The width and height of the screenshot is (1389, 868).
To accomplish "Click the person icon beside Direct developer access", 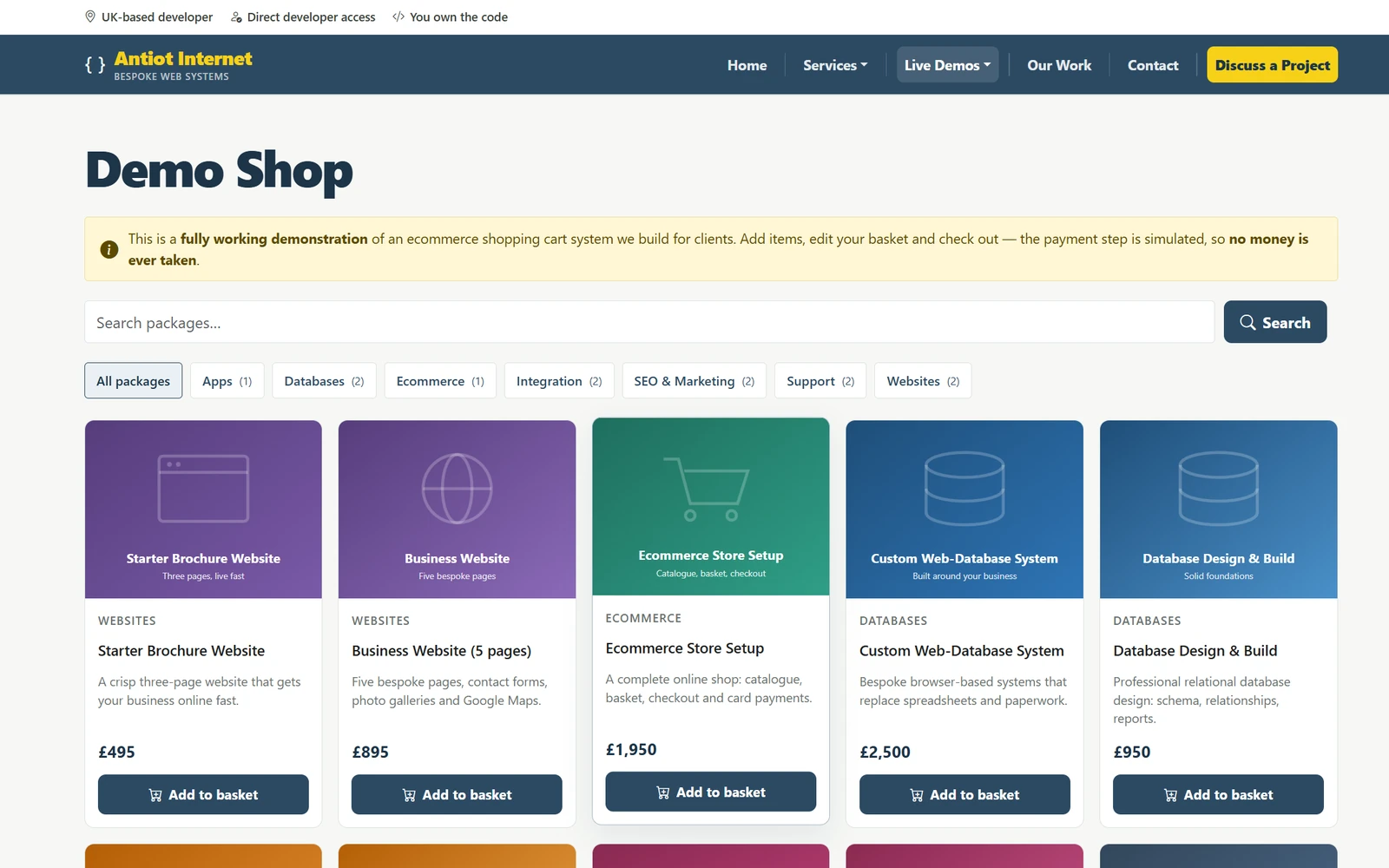I will click(236, 16).
